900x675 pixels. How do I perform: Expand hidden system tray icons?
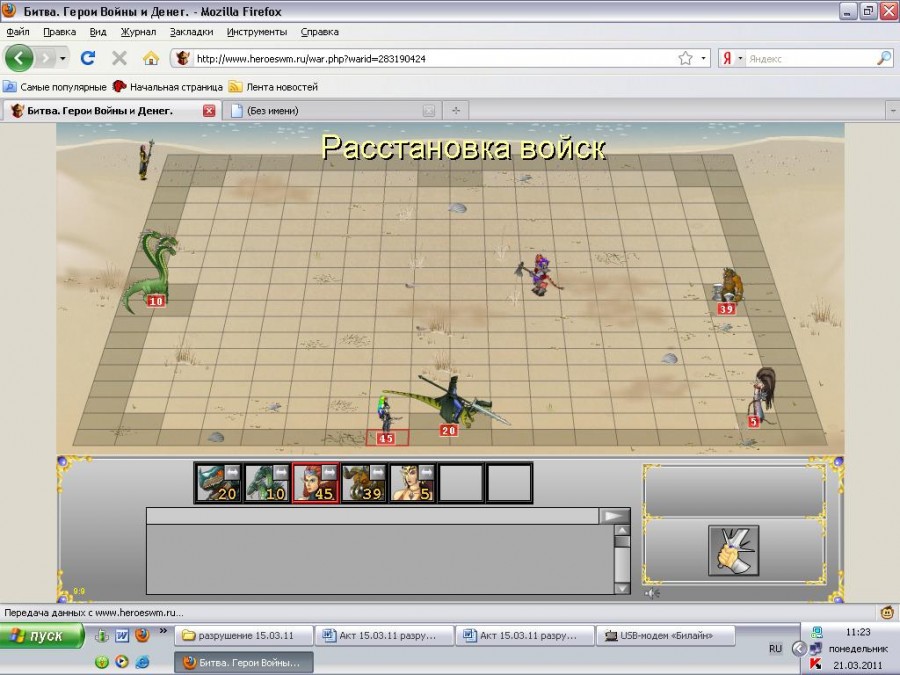coord(799,649)
